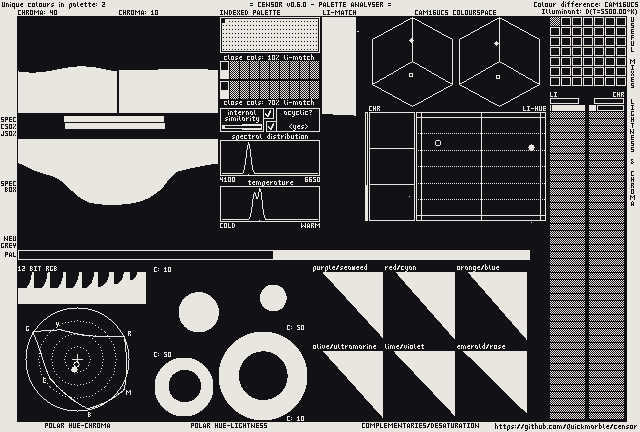Click the dithered LI lightness column
The width and height of the screenshot is (640, 432).
[567, 265]
